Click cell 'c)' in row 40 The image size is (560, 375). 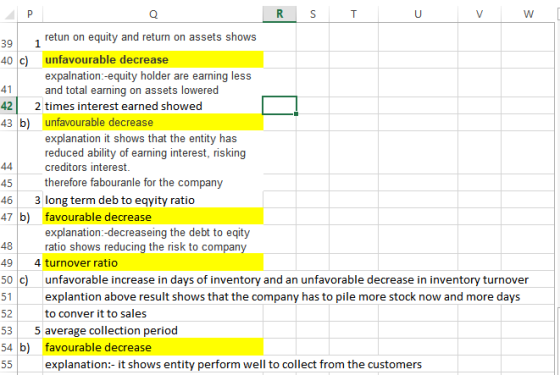coord(30,60)
